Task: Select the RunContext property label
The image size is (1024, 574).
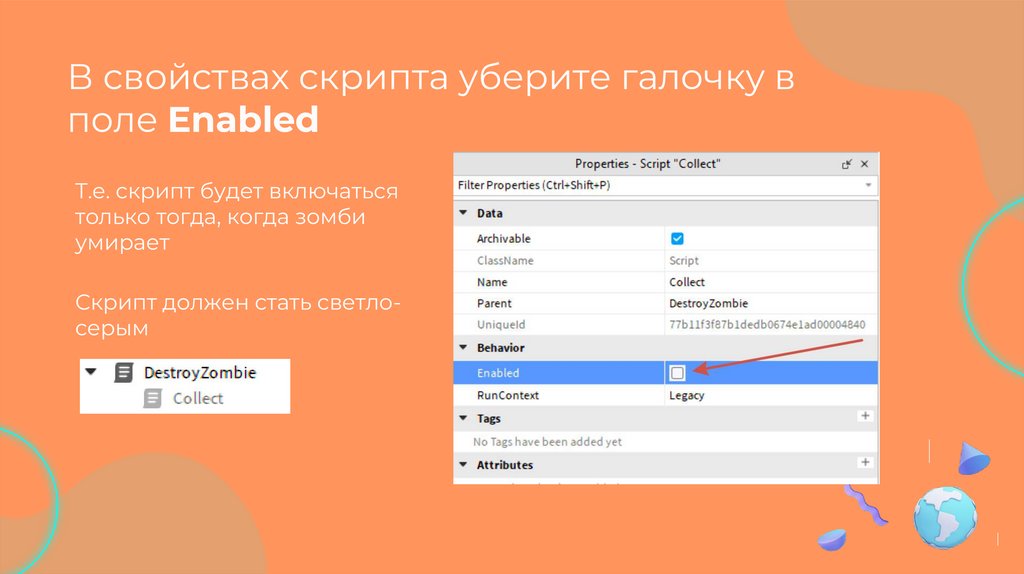Action: pos(507,396)
